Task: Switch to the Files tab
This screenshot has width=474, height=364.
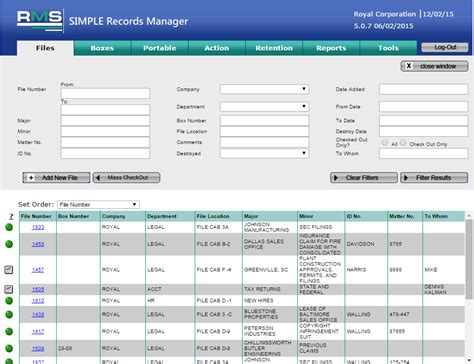Action: pos(45,48)
